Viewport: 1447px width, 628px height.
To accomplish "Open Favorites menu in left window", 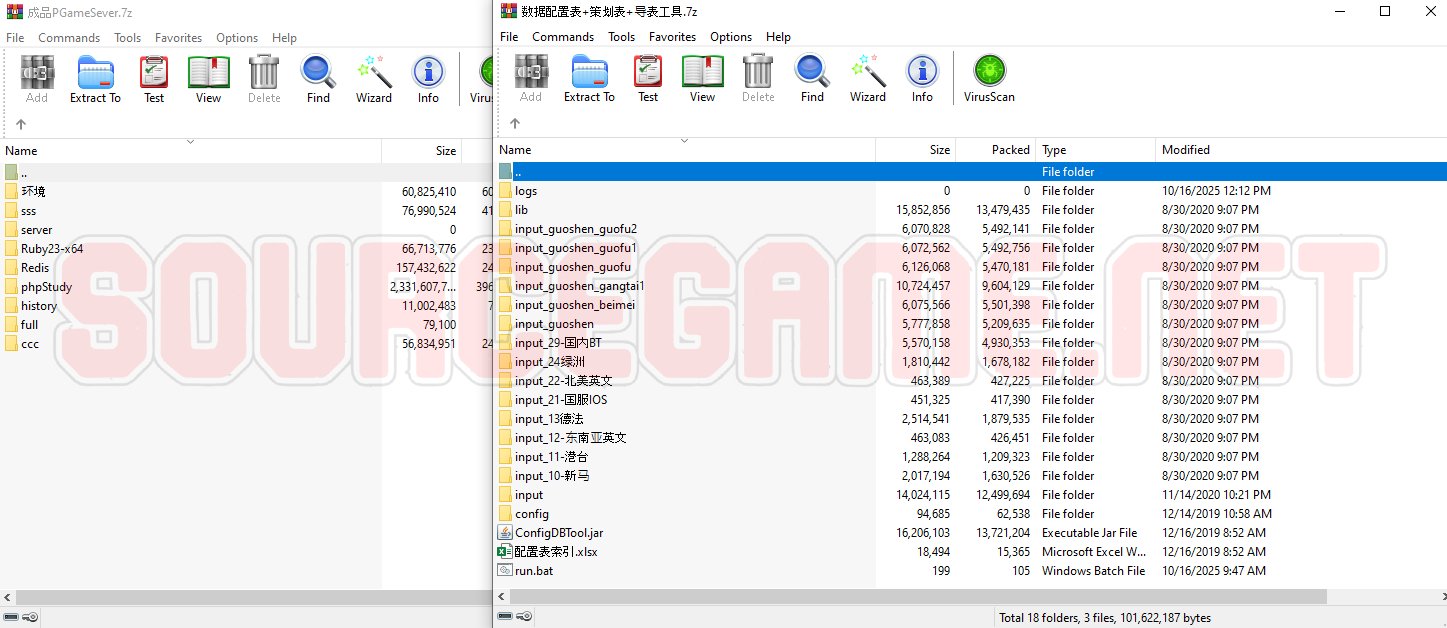I will click(178, 38).
